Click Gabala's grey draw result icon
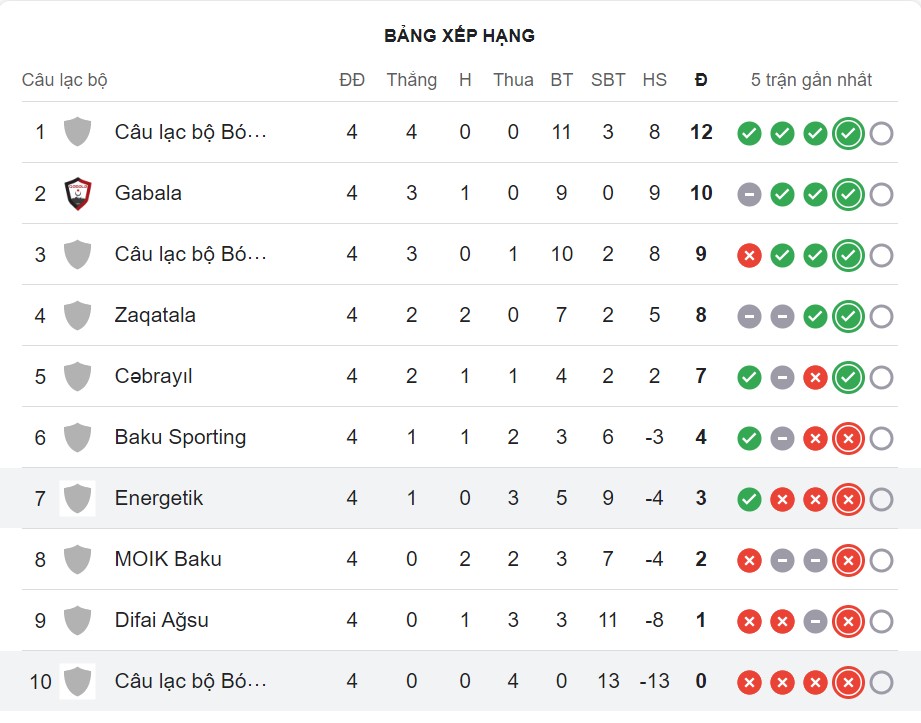The width and height of the screenshot is (921, 723). (749, 194)
